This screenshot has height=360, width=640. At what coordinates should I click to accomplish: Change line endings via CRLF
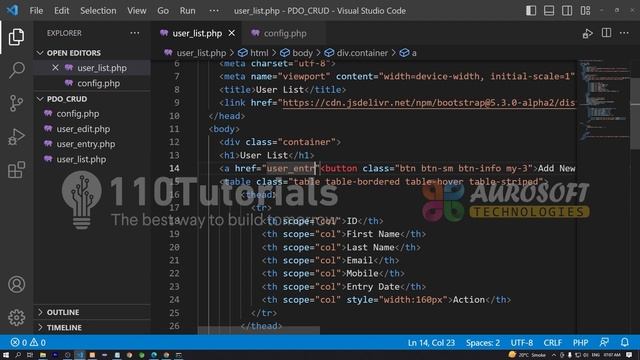[x=552, y=342]
